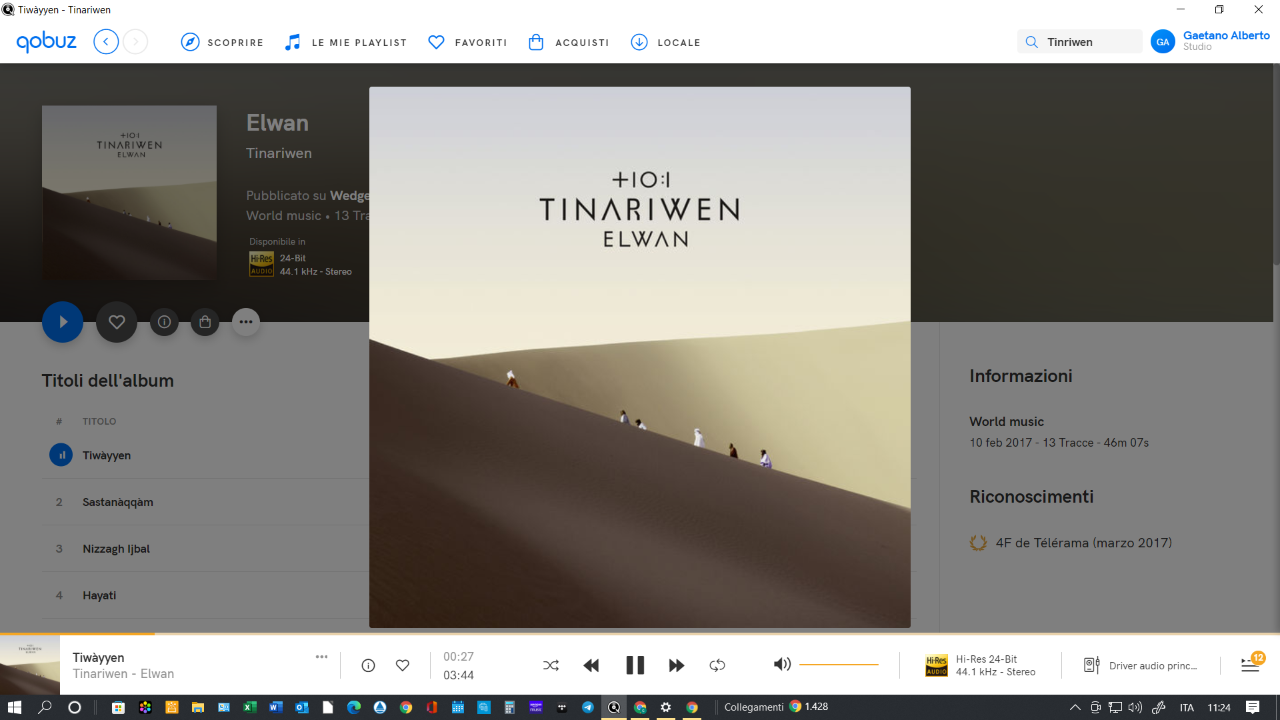Screen dimensions: 1280x720
Task: Open Le Mie Playlist
Action: point(345,42)
